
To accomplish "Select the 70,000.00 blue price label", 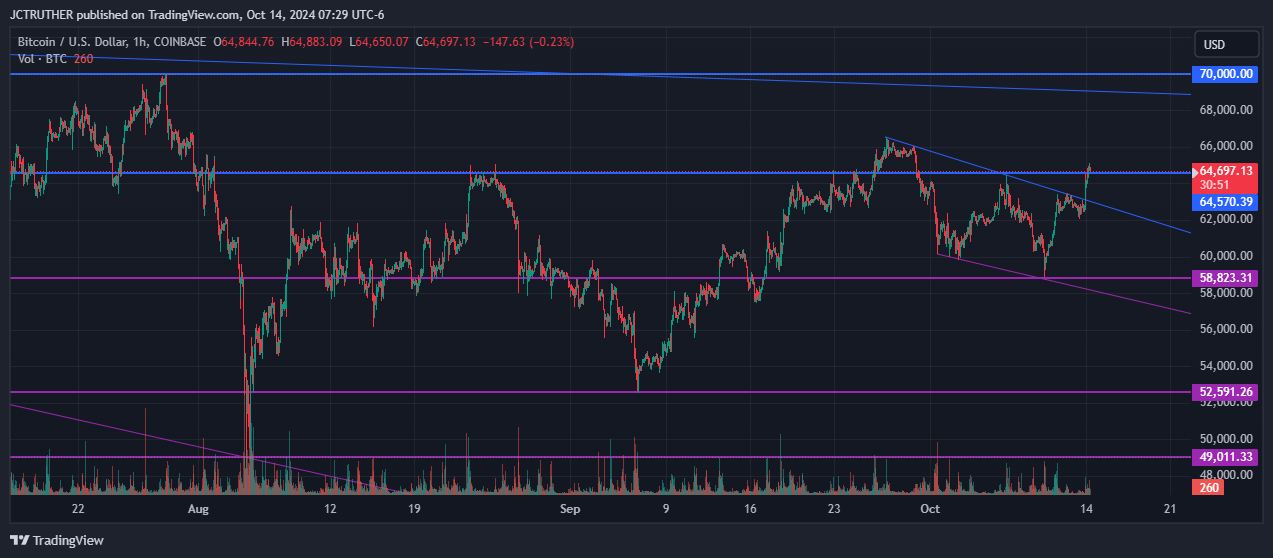I will pos(1224,74).
